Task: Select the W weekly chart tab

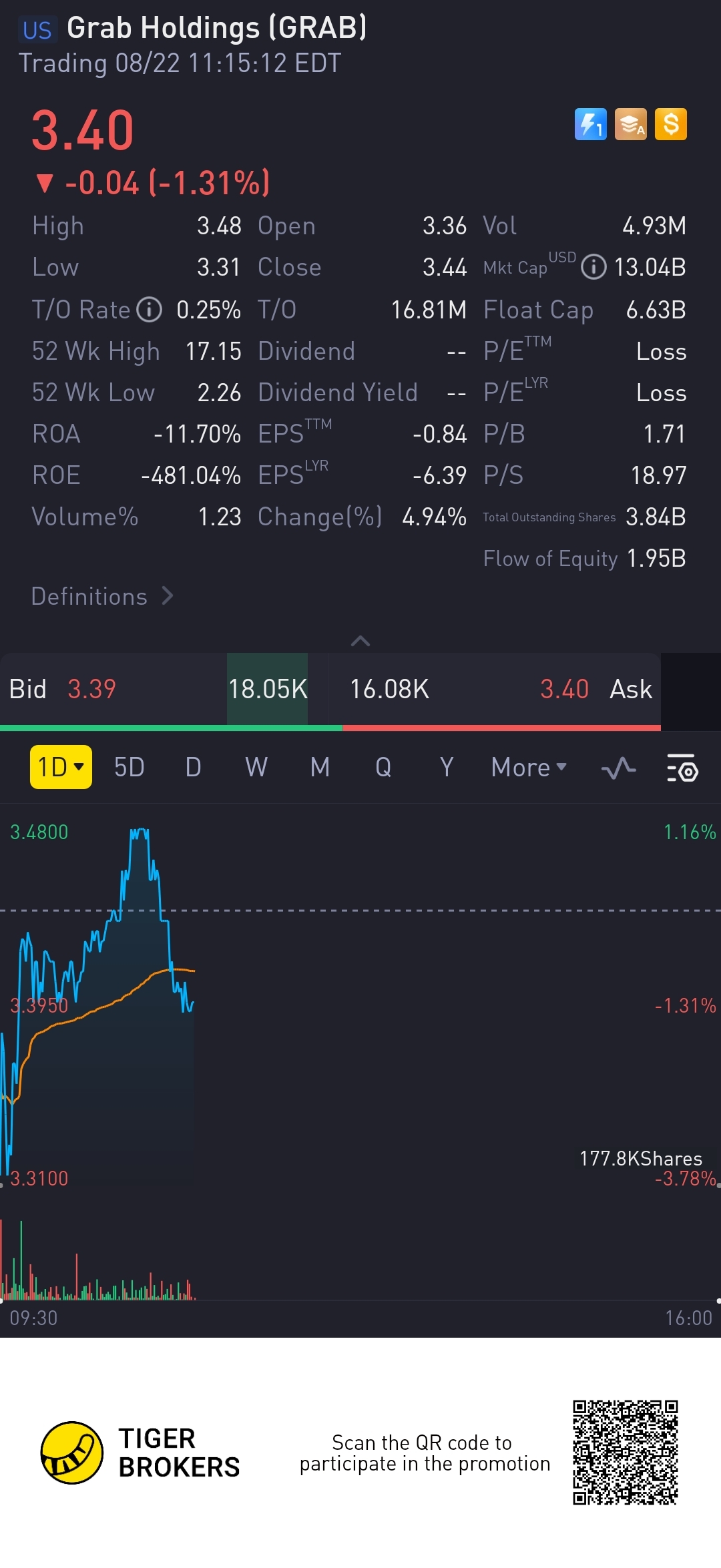Action: [x=256, y=768]
